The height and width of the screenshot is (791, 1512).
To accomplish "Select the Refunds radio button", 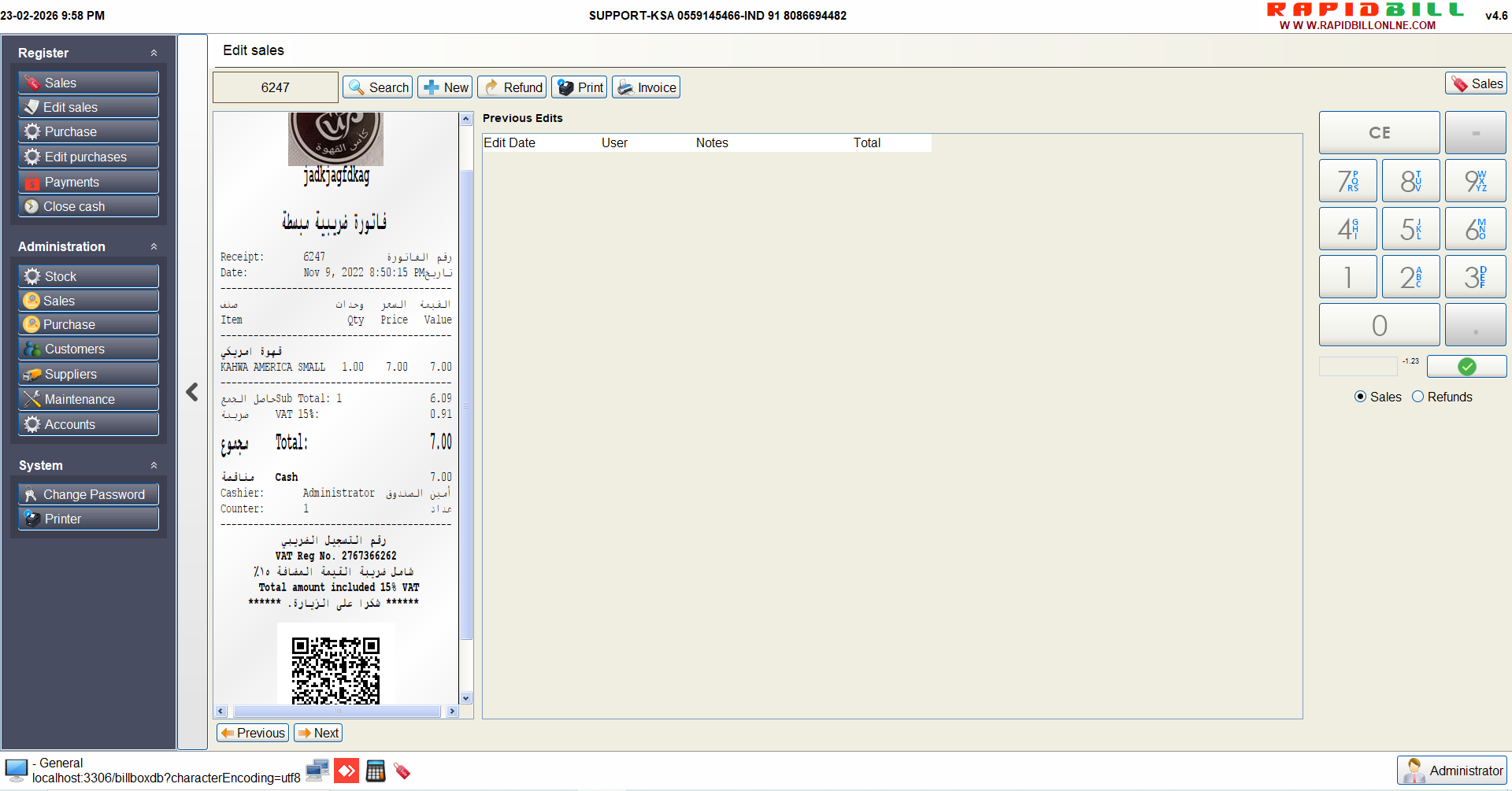I will [1418, 397].
